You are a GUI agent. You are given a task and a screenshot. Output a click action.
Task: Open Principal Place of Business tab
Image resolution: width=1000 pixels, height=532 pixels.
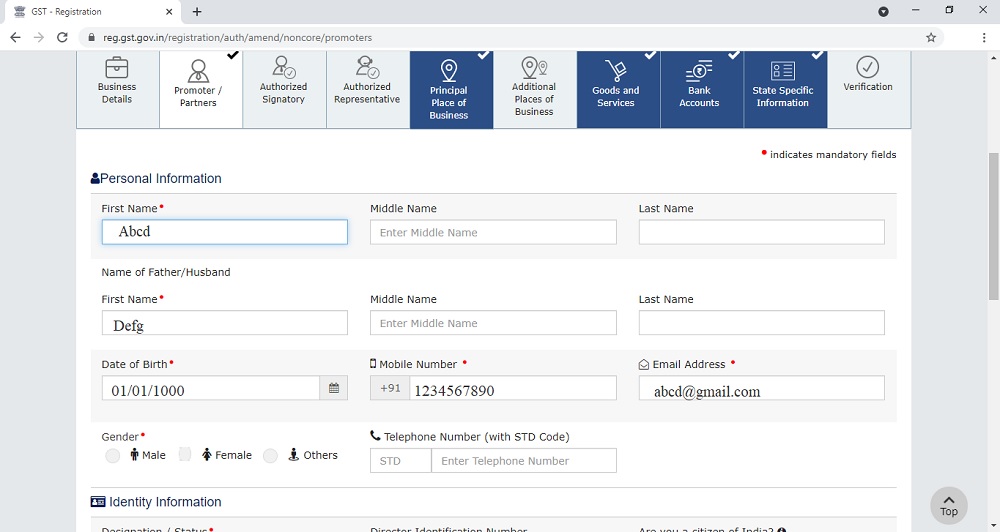(452, 89)
